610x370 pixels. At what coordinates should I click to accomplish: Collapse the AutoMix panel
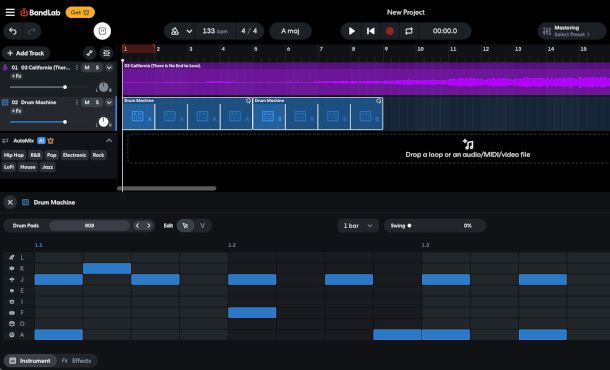pos(109,140)
